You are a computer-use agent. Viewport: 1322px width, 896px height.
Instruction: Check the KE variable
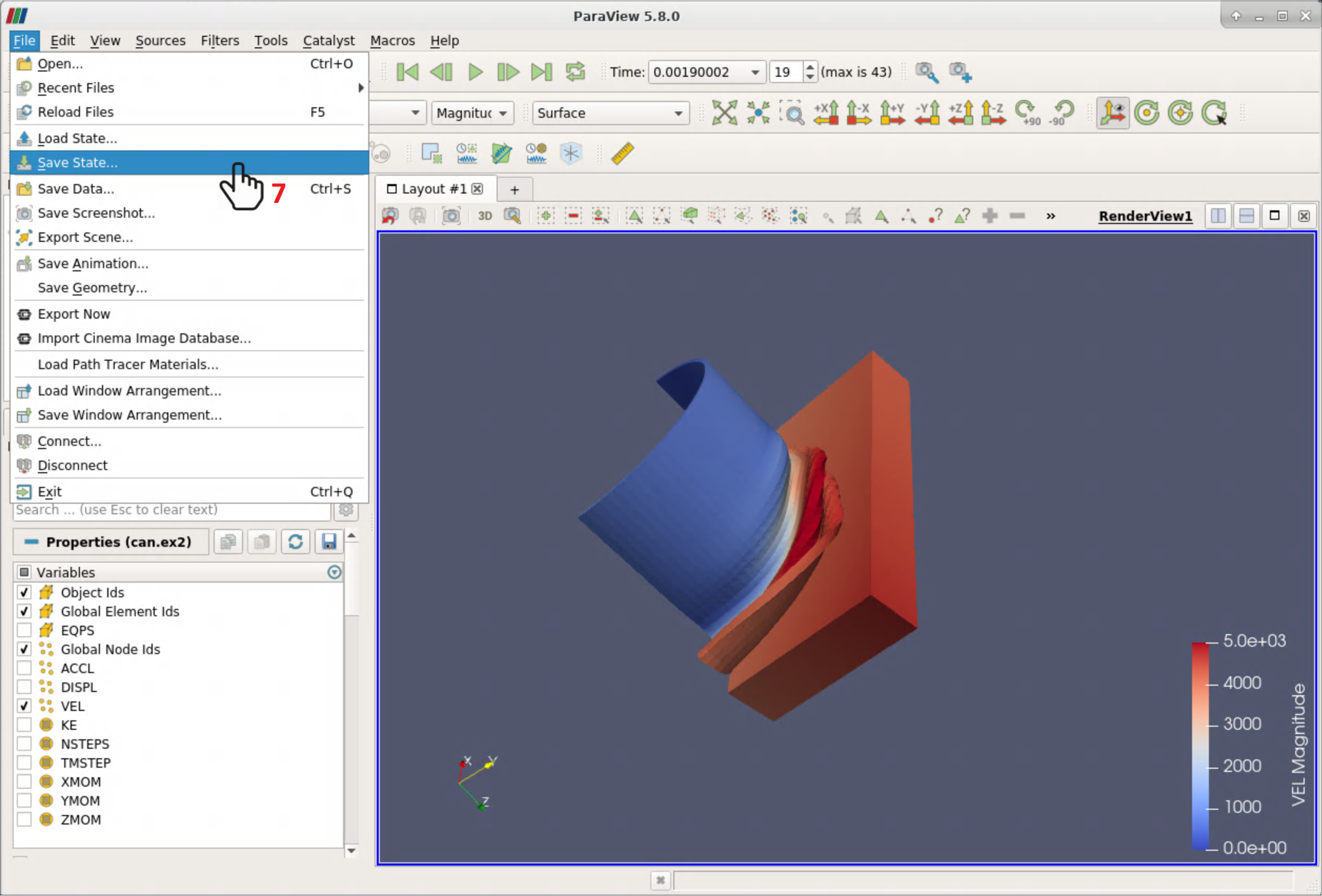click(x=24, y=726)
